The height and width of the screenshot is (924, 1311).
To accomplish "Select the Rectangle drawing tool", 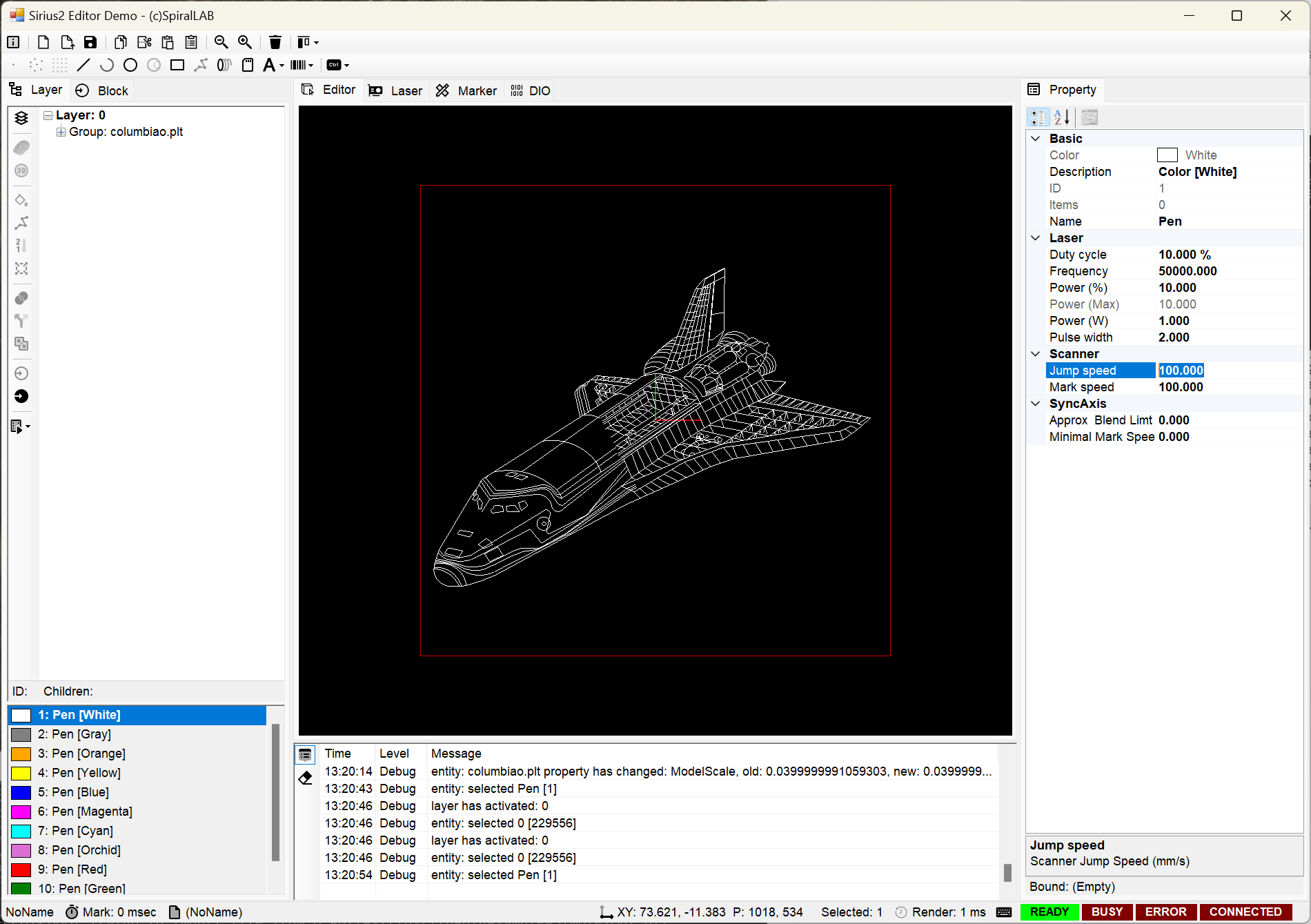I will [x=177, y=65].
